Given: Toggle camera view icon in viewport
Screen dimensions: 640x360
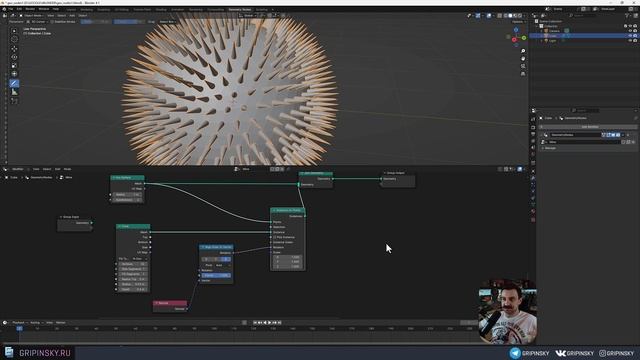Looking at the screenshot, I should [x=523, y=66].
